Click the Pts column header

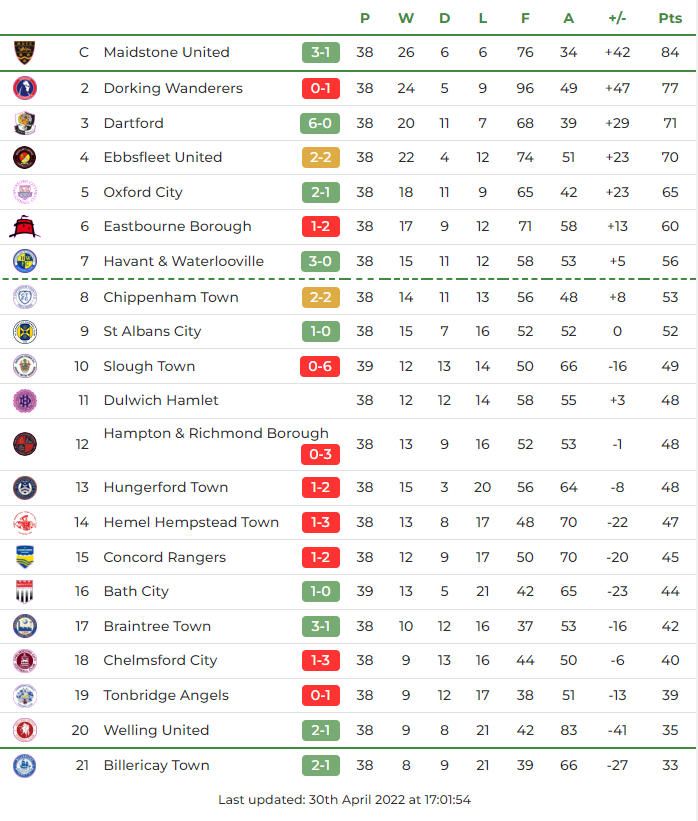coord(670,18)
